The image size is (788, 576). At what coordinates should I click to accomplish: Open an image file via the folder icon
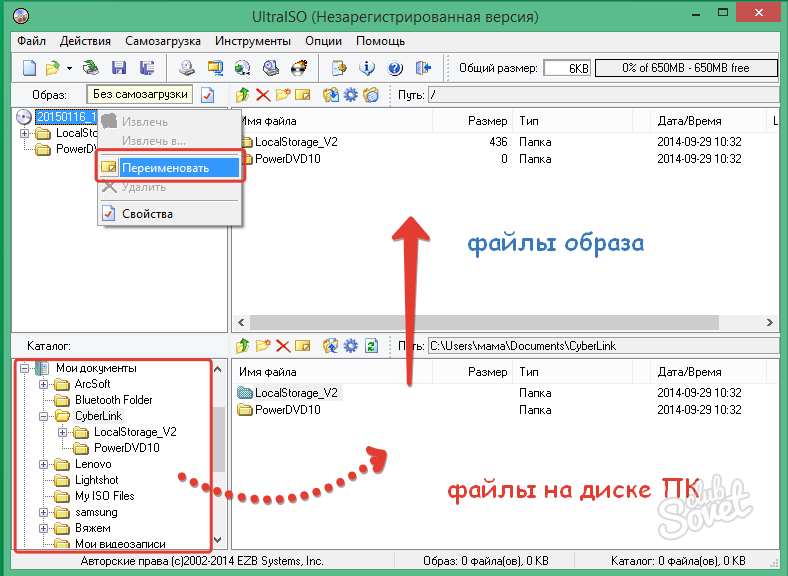(x=52, y=68)
